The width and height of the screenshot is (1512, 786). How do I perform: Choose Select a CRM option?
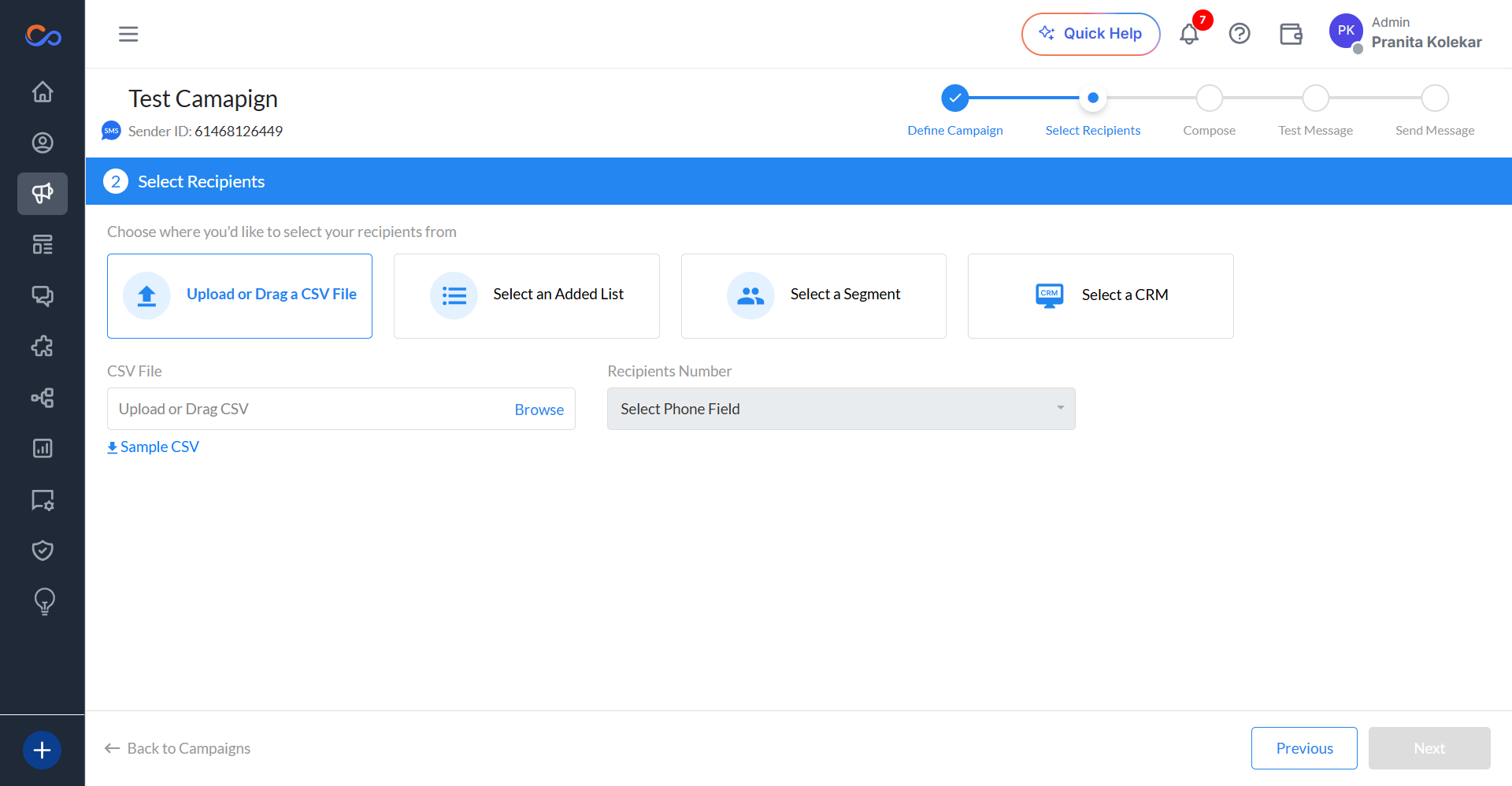(1100, 296)
